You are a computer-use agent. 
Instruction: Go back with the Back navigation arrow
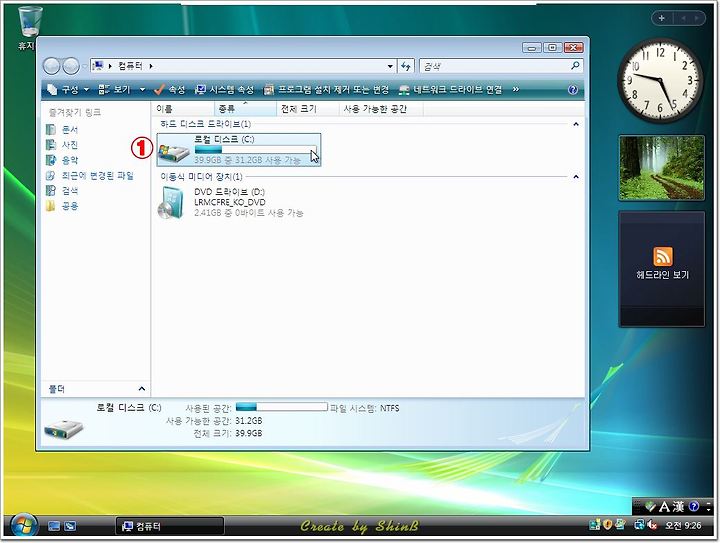point(51,67)
